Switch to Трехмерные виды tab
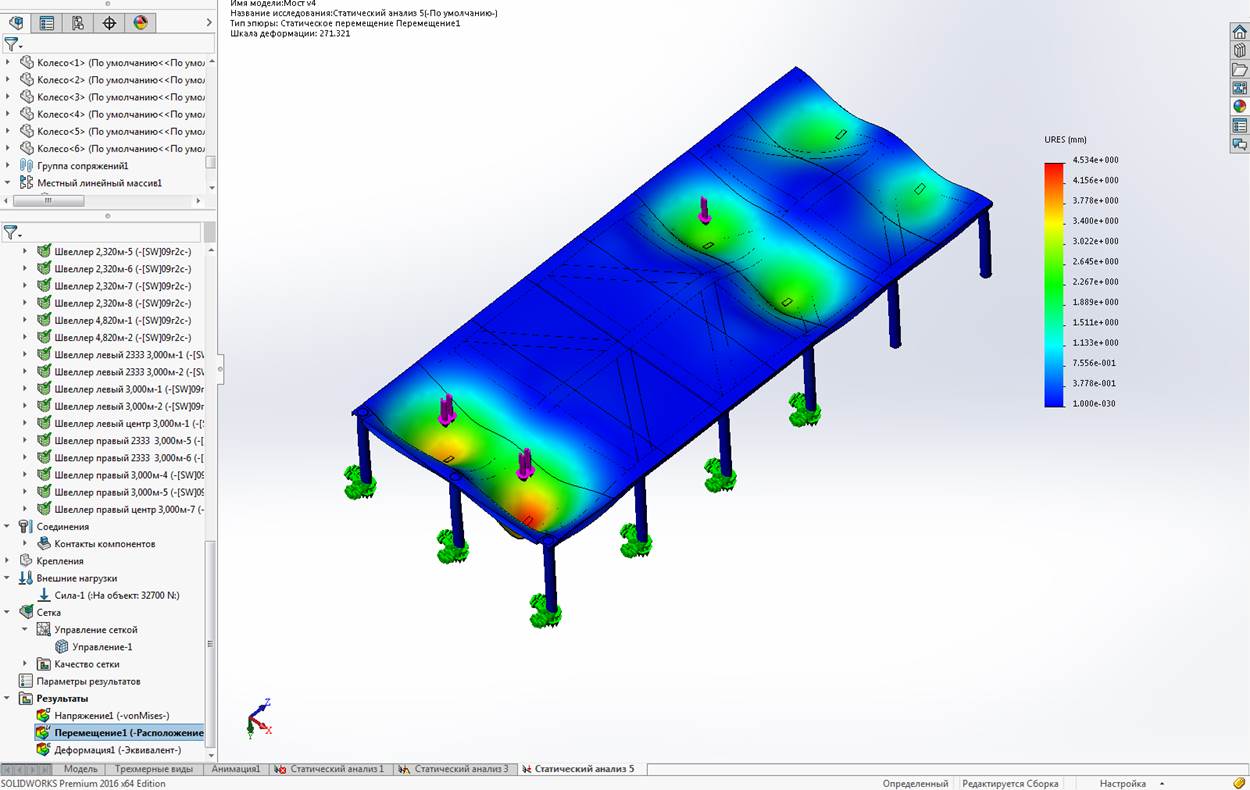This screenshot has height=790, width=1250. click(154, 769)
